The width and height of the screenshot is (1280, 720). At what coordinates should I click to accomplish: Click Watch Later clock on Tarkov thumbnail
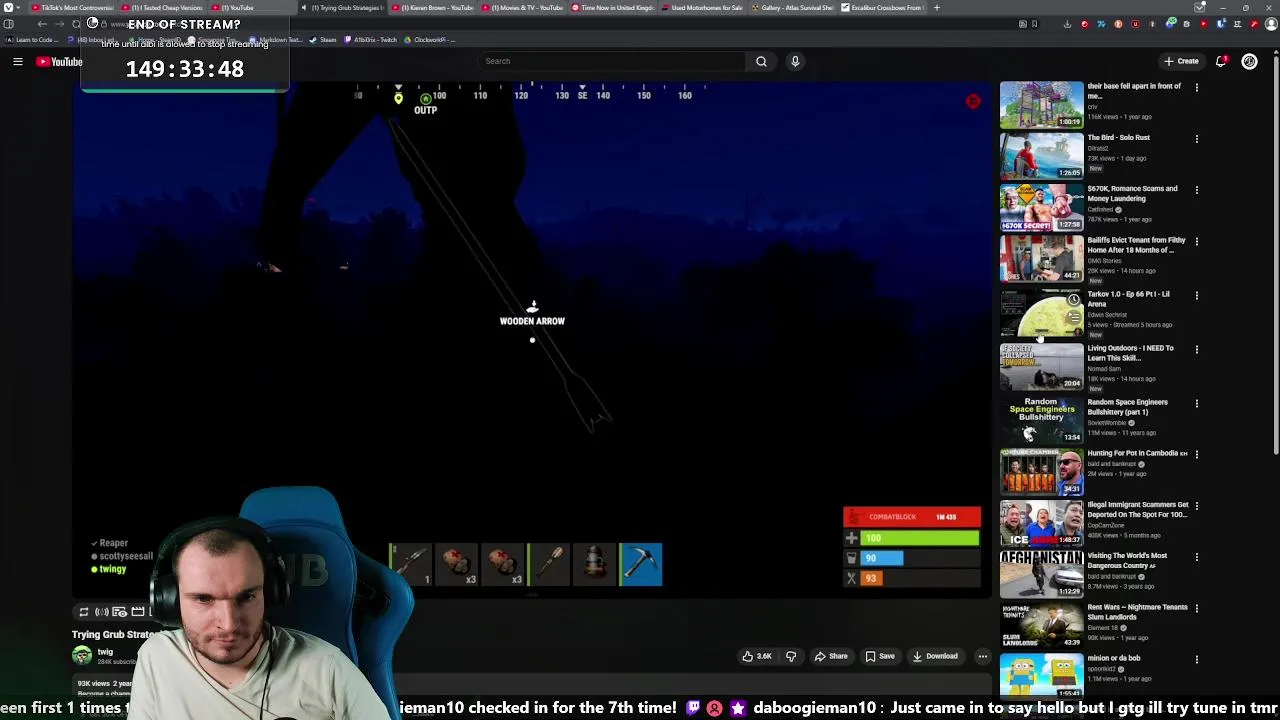(x=1073, y=300)
